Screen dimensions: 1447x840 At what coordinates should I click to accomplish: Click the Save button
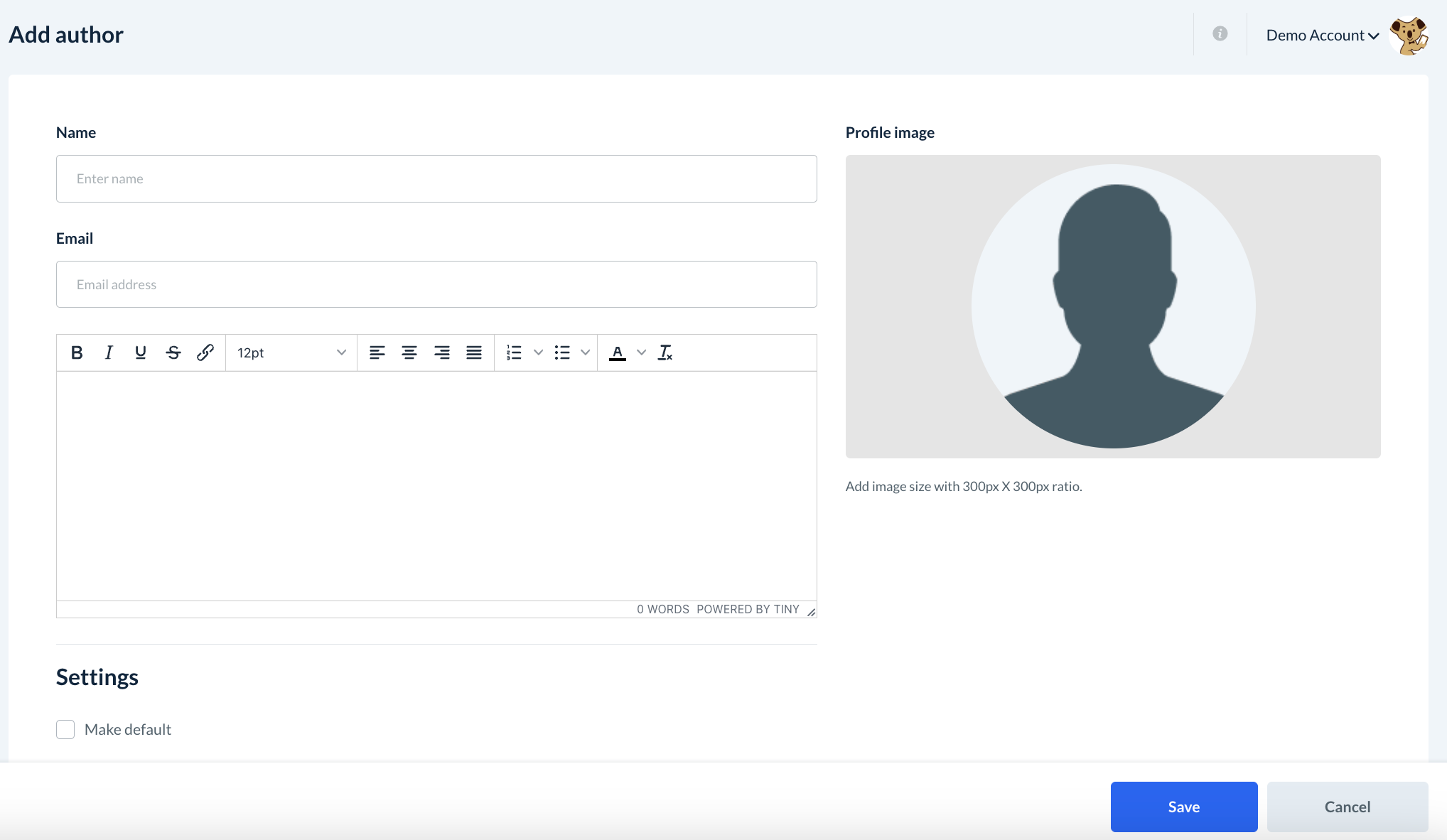pyautogui.click(x=1184, y=807)
